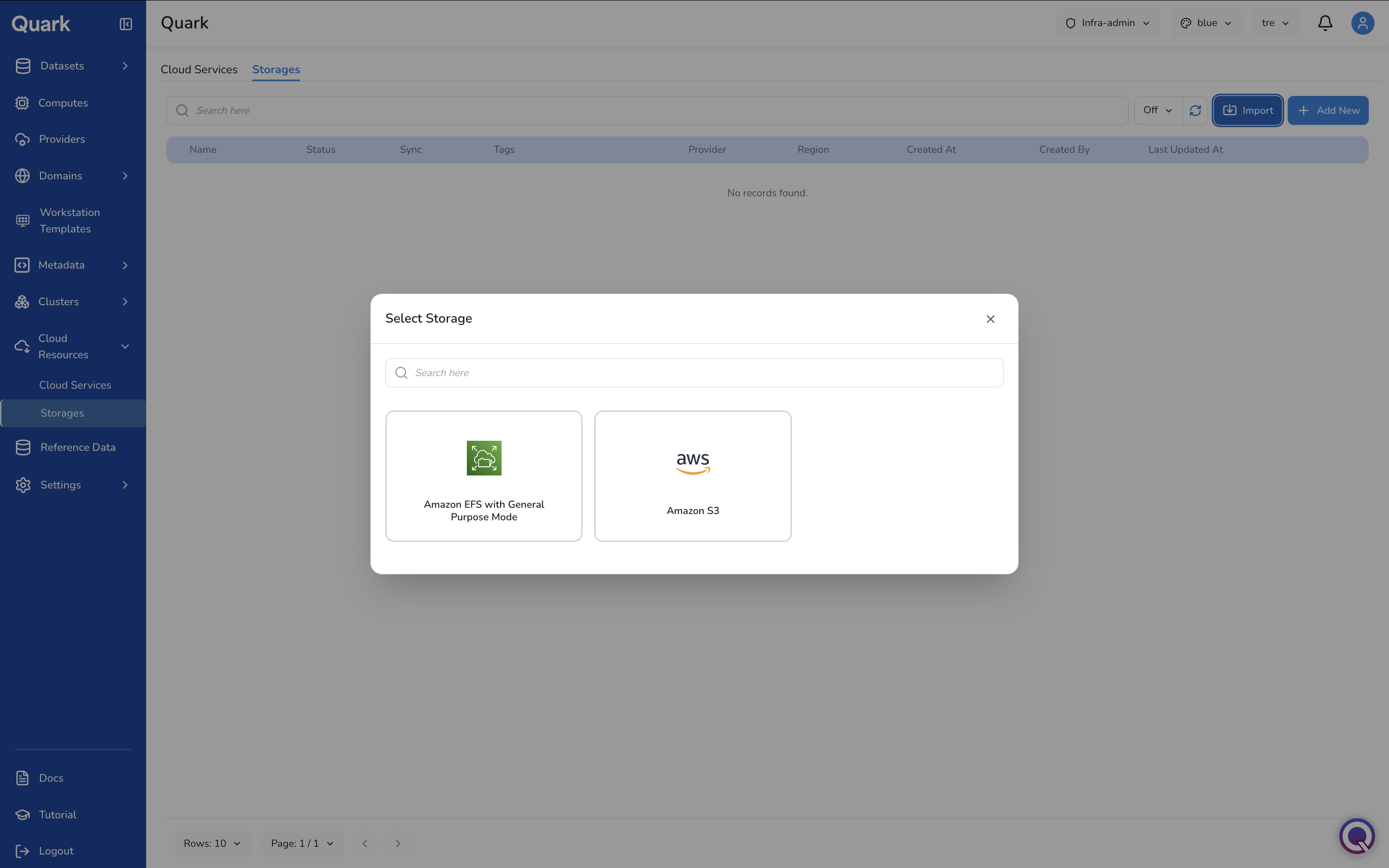Expand the Domains chevron
Screen dimensions: 1389x868
125,176
